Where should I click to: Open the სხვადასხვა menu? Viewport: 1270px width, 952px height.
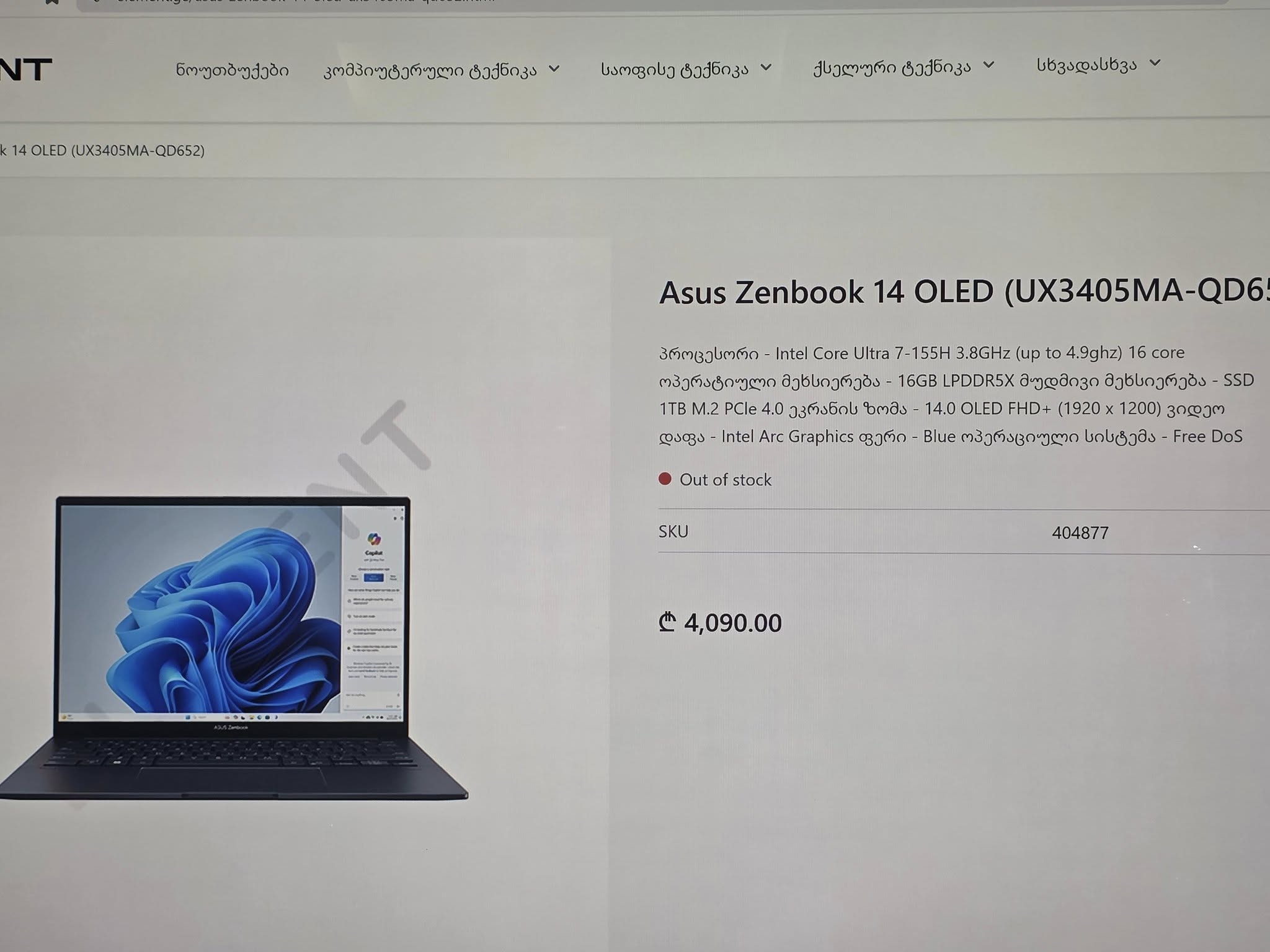tap(1086, 64)
